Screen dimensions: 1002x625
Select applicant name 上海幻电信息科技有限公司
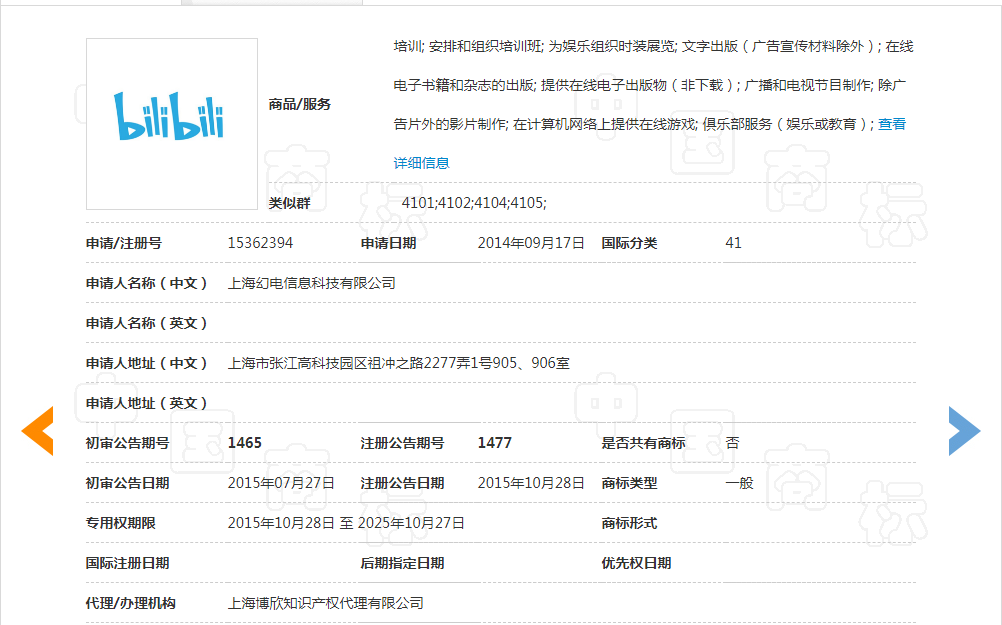pos(312,283)
